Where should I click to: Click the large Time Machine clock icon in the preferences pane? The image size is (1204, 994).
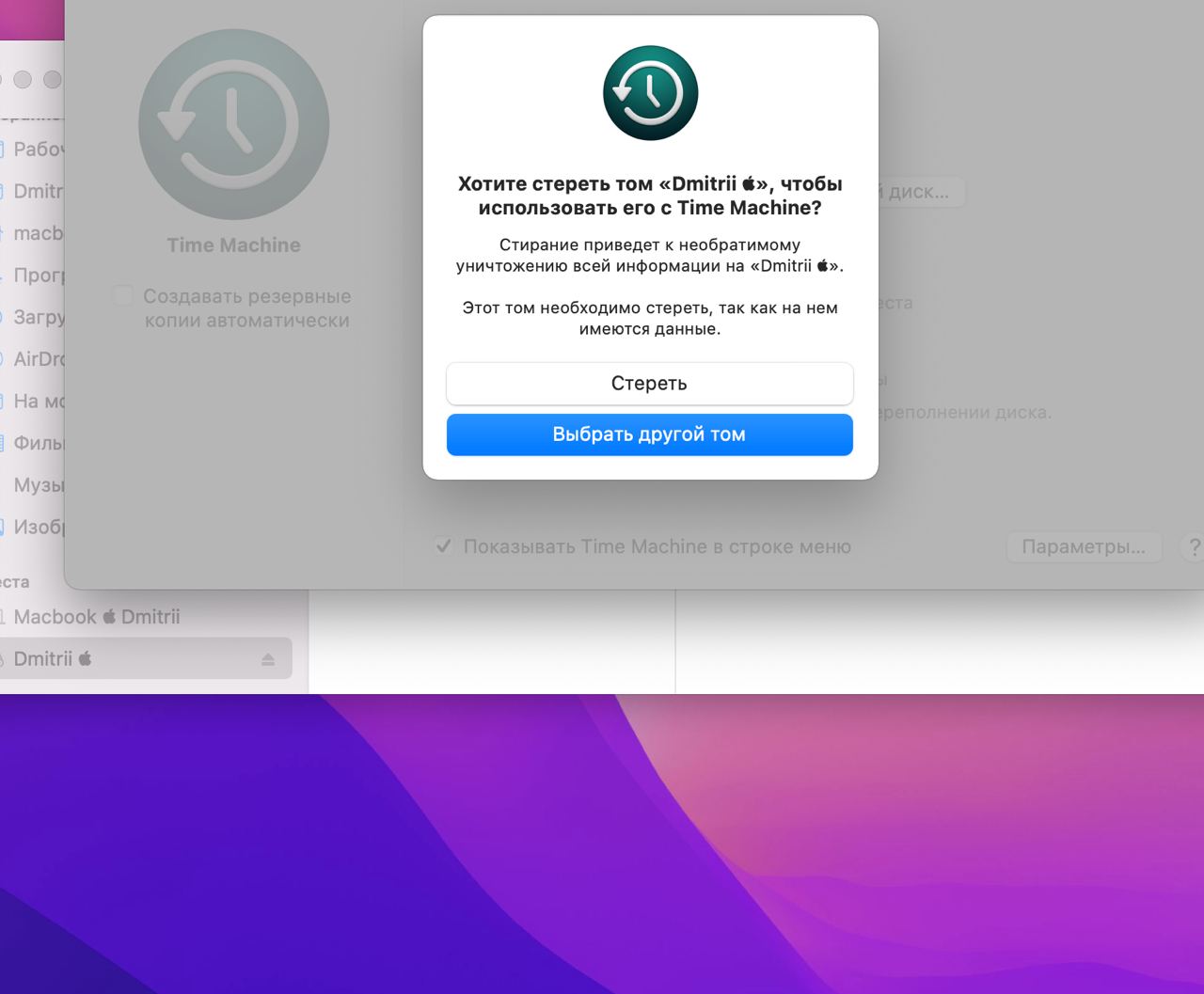(x=233, y=124)
